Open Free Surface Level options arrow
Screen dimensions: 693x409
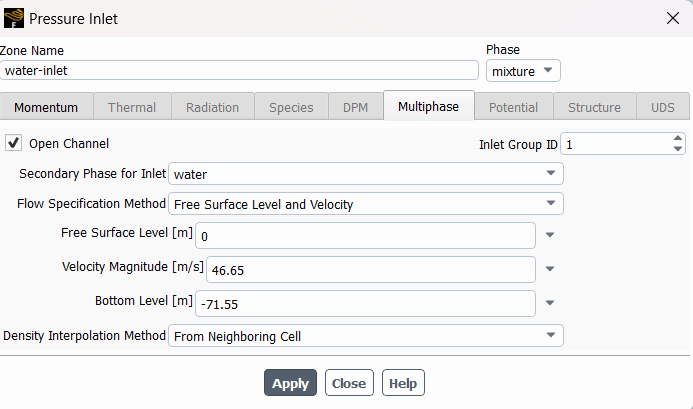pos(550,236)
